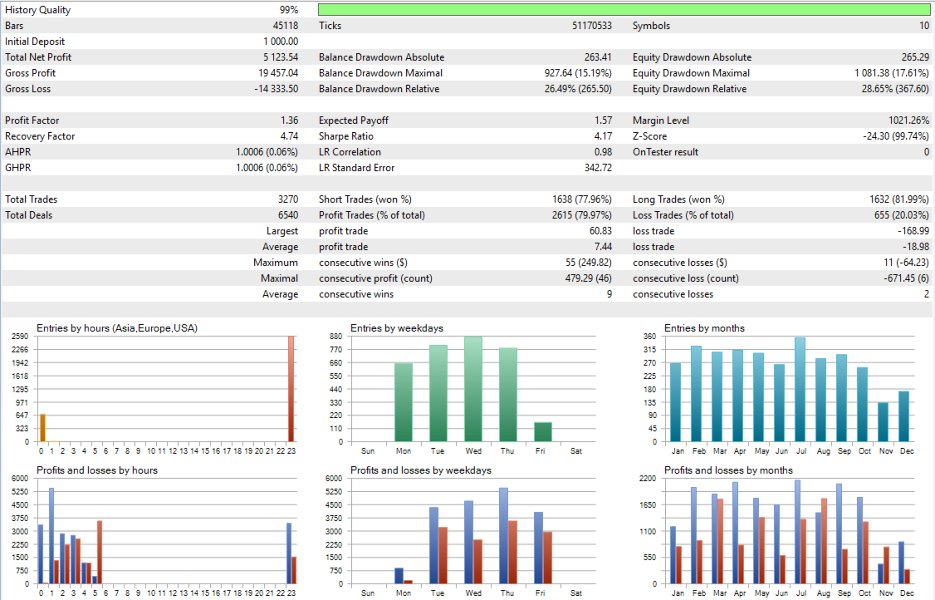This screenshot has width=935, height=600.
Task: Click the Gross Profit value 19 457.04
Action: 278,73
